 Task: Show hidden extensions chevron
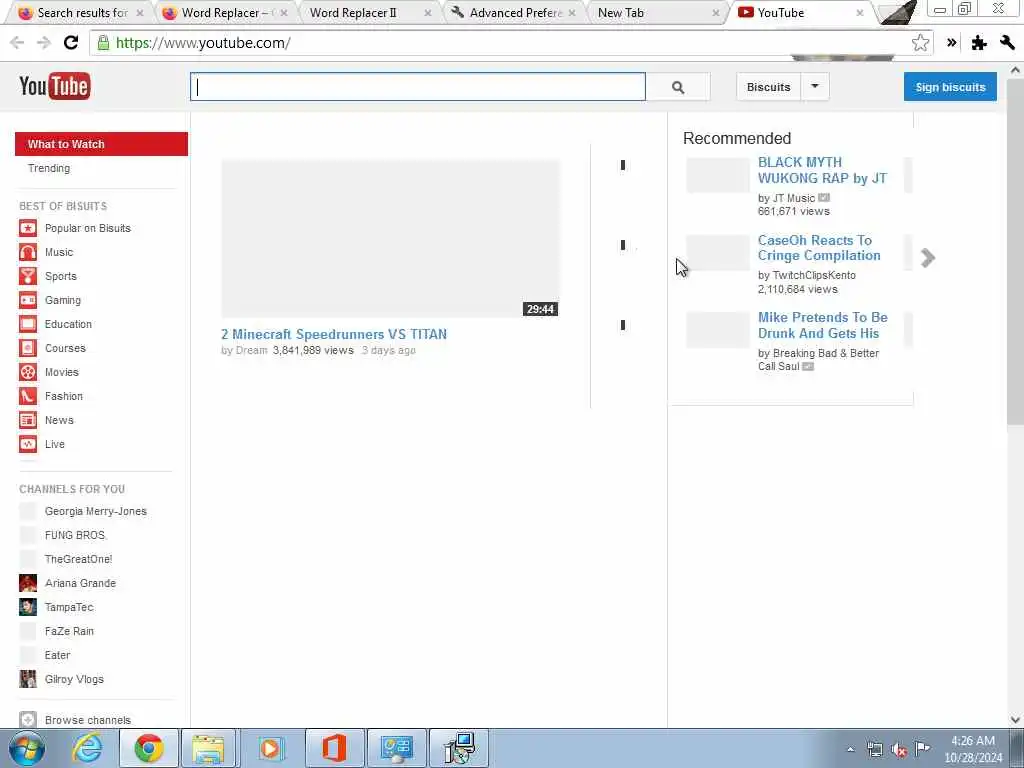pos(952,43)
